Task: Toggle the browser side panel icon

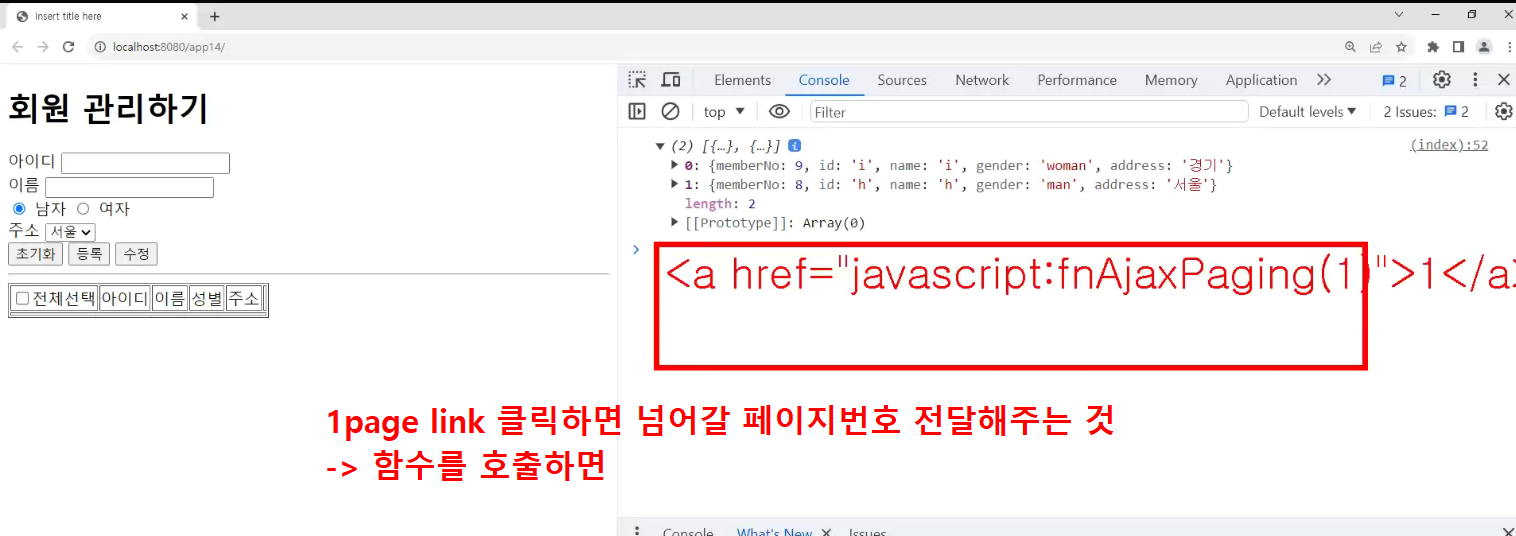Action: (1458, 47)
